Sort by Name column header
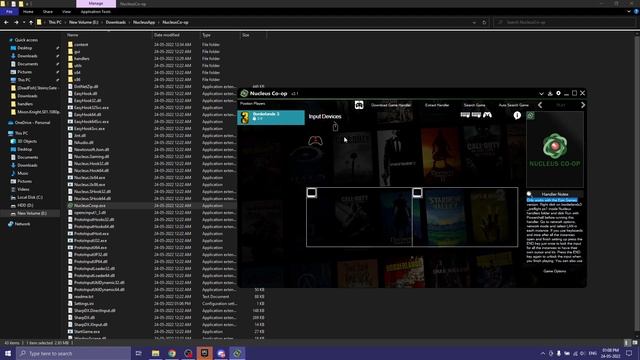This screenshot has height=360, width=640. coord(73,35)
